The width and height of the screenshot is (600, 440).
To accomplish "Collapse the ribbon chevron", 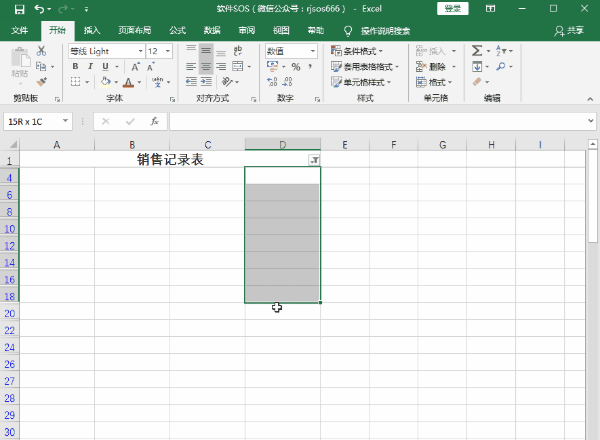I will click(590, 99).
